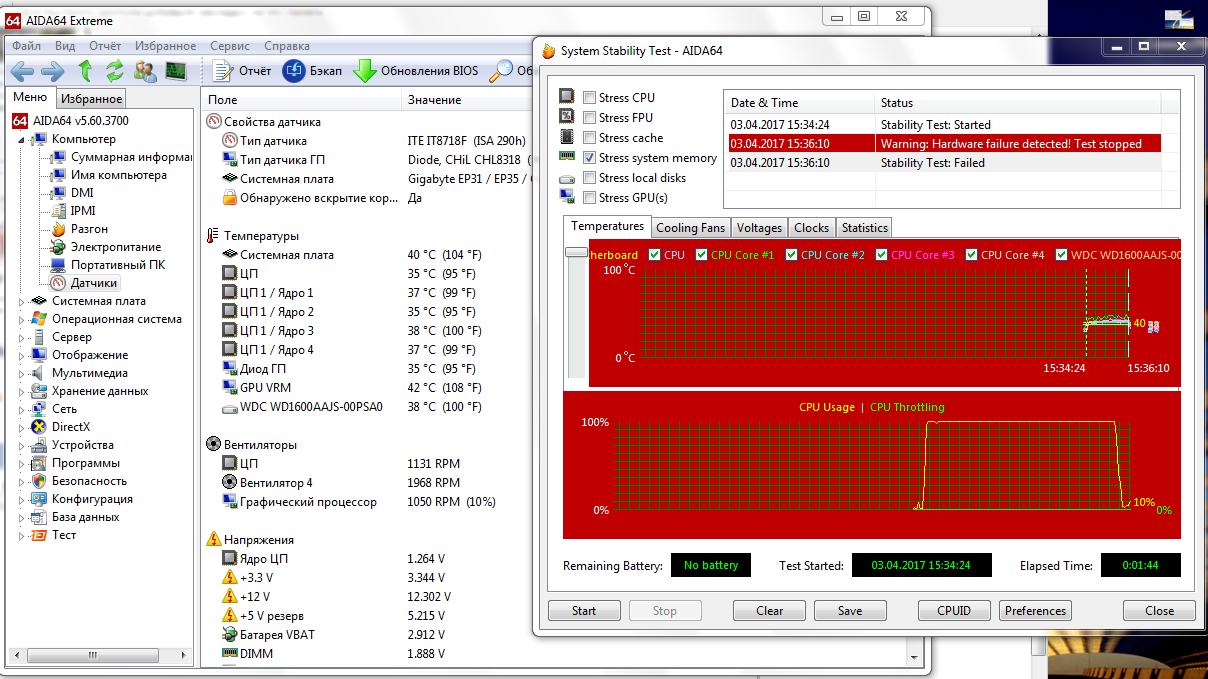Screen dimensions: 1208x679
Task: Switch to the Cooling Fans tab
Action: 690,228
